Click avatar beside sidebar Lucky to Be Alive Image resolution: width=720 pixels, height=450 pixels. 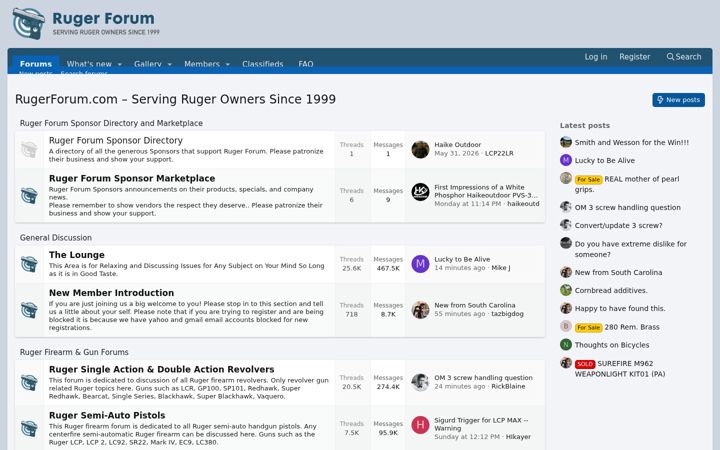(x=566, y=160)
